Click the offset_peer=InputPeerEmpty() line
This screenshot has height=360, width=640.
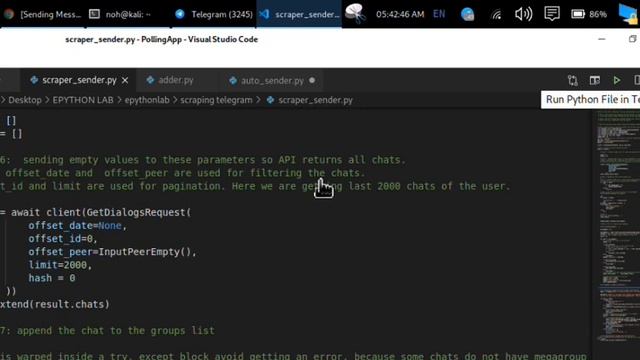coord(112,252)
